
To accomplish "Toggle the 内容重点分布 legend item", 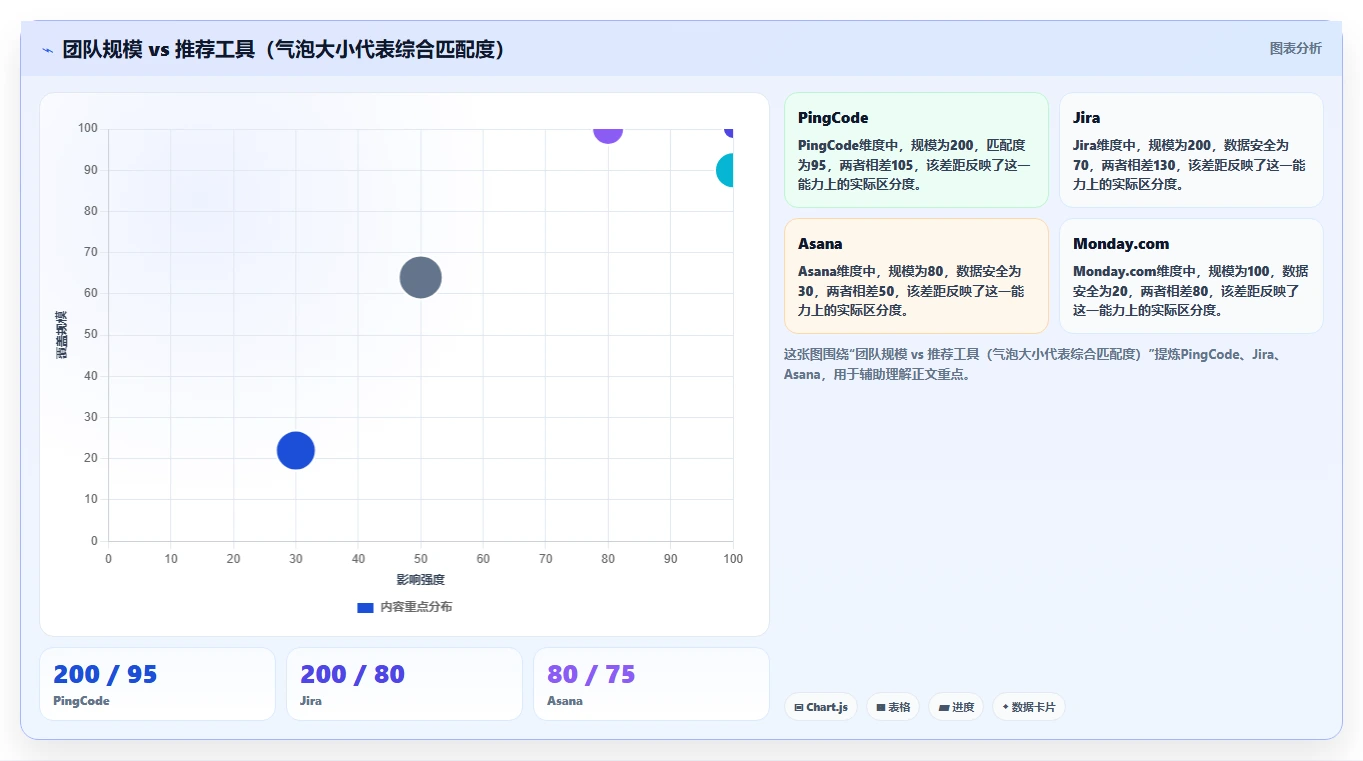I will pos(404,607).
